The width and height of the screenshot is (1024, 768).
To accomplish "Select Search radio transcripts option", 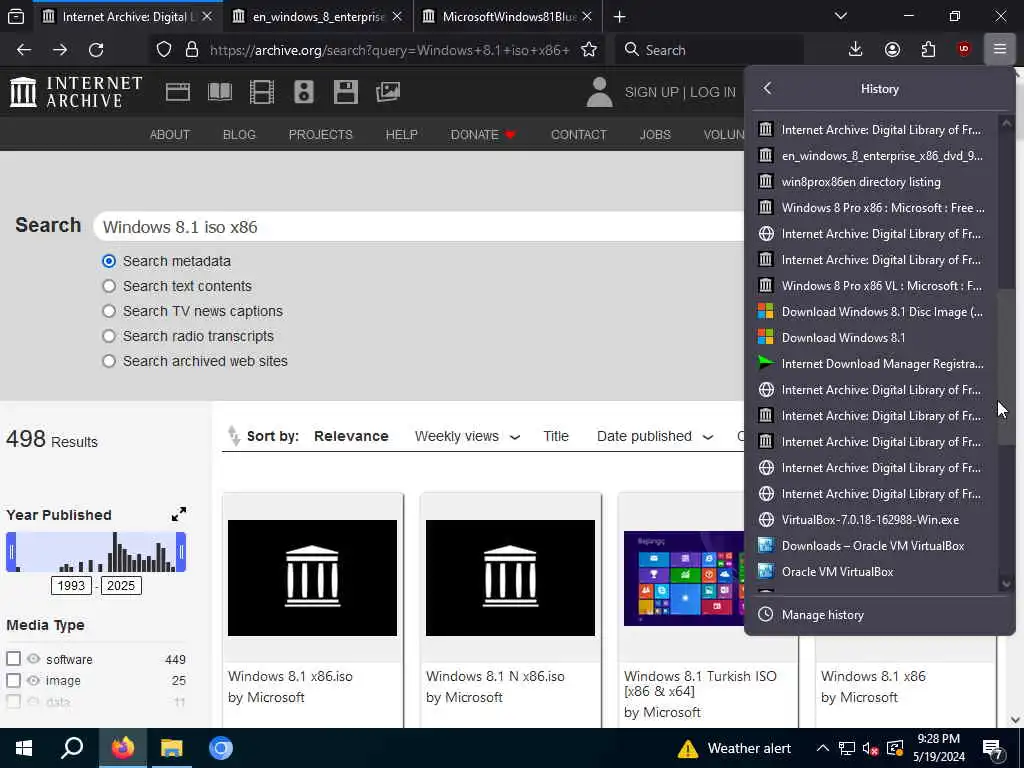I will point(109,336).
